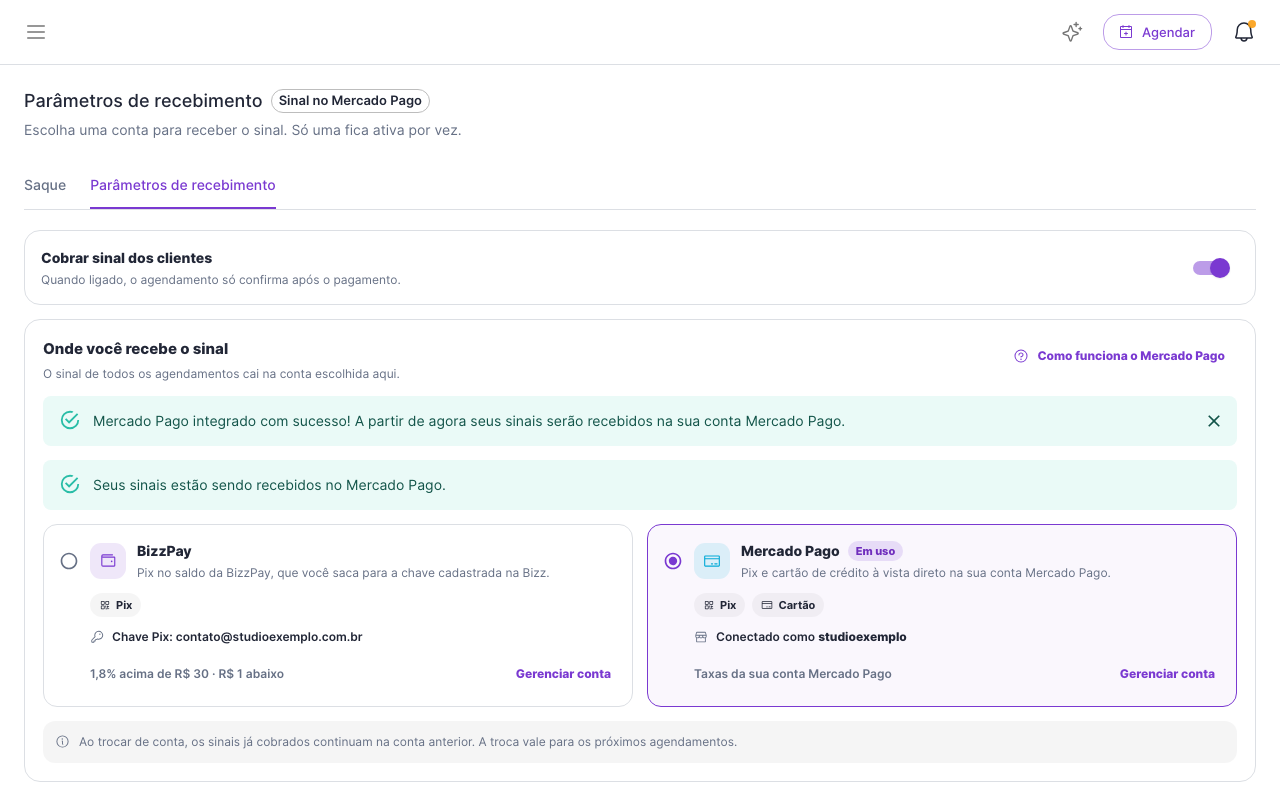
Task: Select the Parâmetros de recebimento tab
Action: [x=183, y=185]
